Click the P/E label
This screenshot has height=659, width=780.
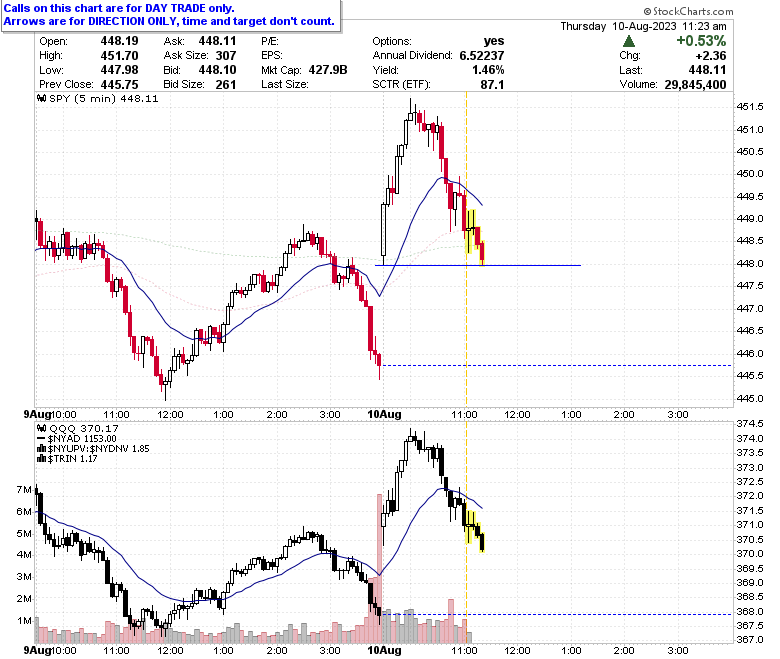[x=270, y=41]
